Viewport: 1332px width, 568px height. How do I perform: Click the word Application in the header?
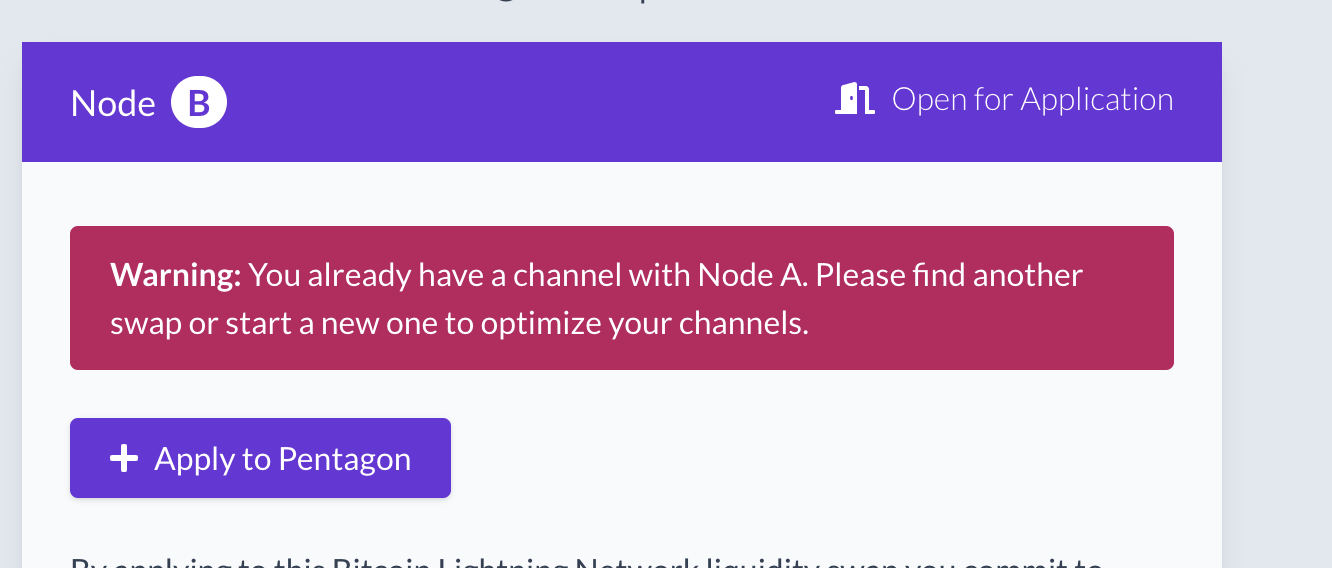pos(1096,99)
